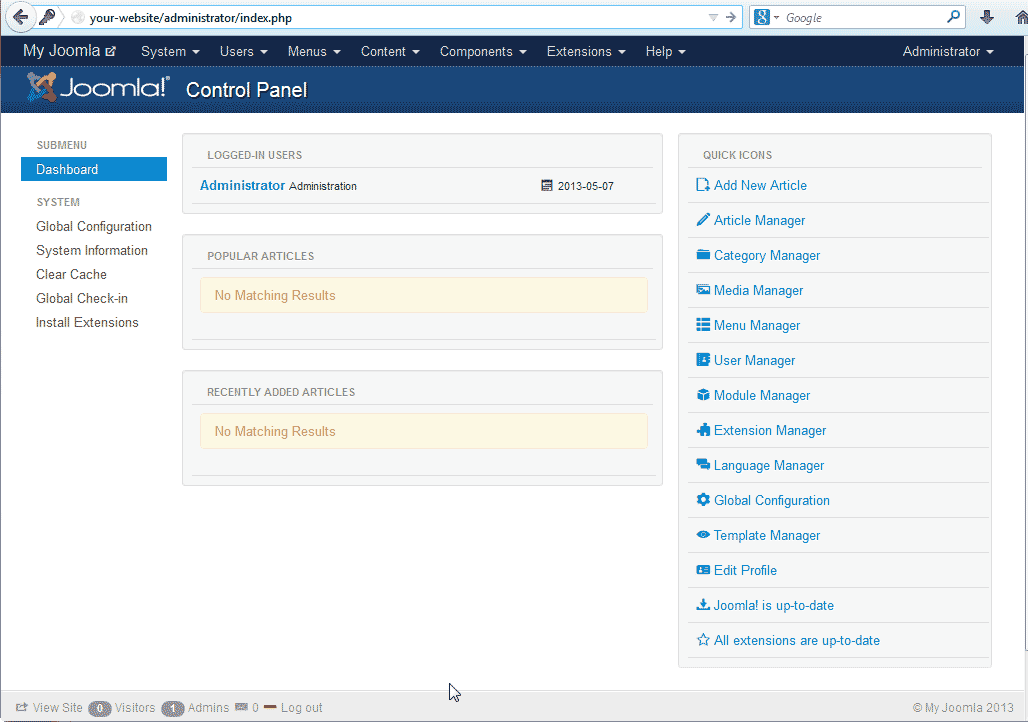Click the Media Manager picture icon

pos(703,290)
